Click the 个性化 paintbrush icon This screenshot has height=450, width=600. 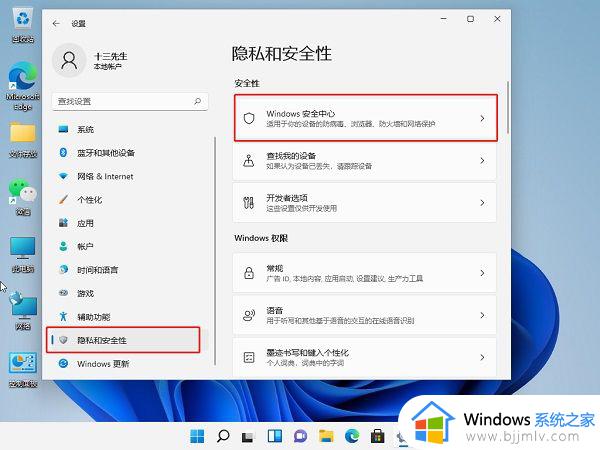click(x=63, y=199)
